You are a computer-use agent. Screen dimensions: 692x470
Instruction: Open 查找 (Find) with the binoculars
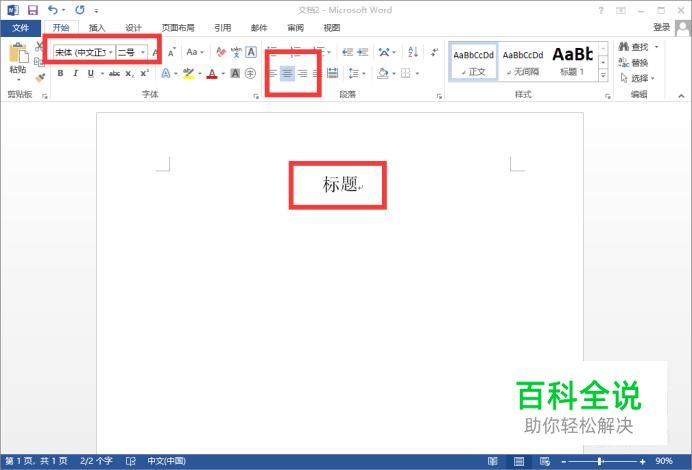point(634,47)
